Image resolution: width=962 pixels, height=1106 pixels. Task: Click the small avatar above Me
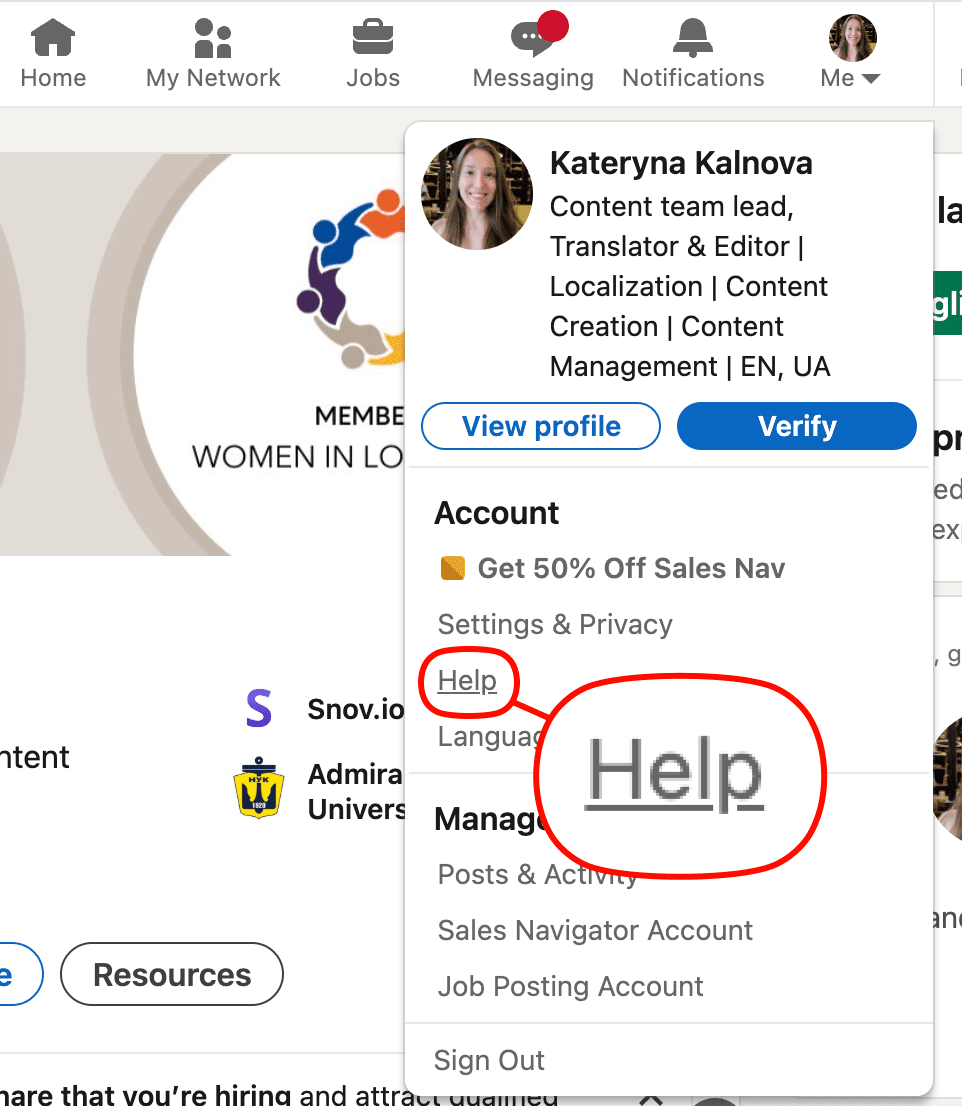(852, 38)
